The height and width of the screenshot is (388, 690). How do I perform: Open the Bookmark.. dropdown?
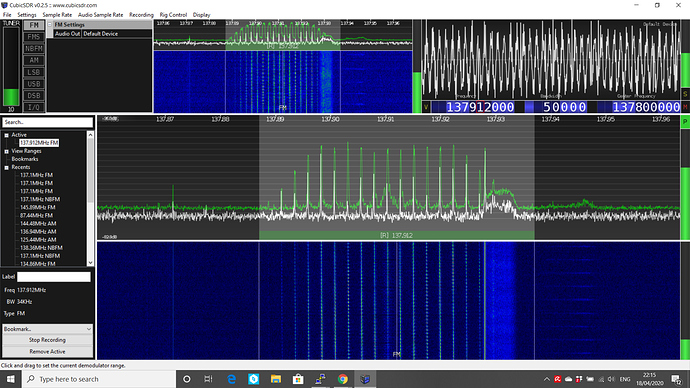(48, 329)
